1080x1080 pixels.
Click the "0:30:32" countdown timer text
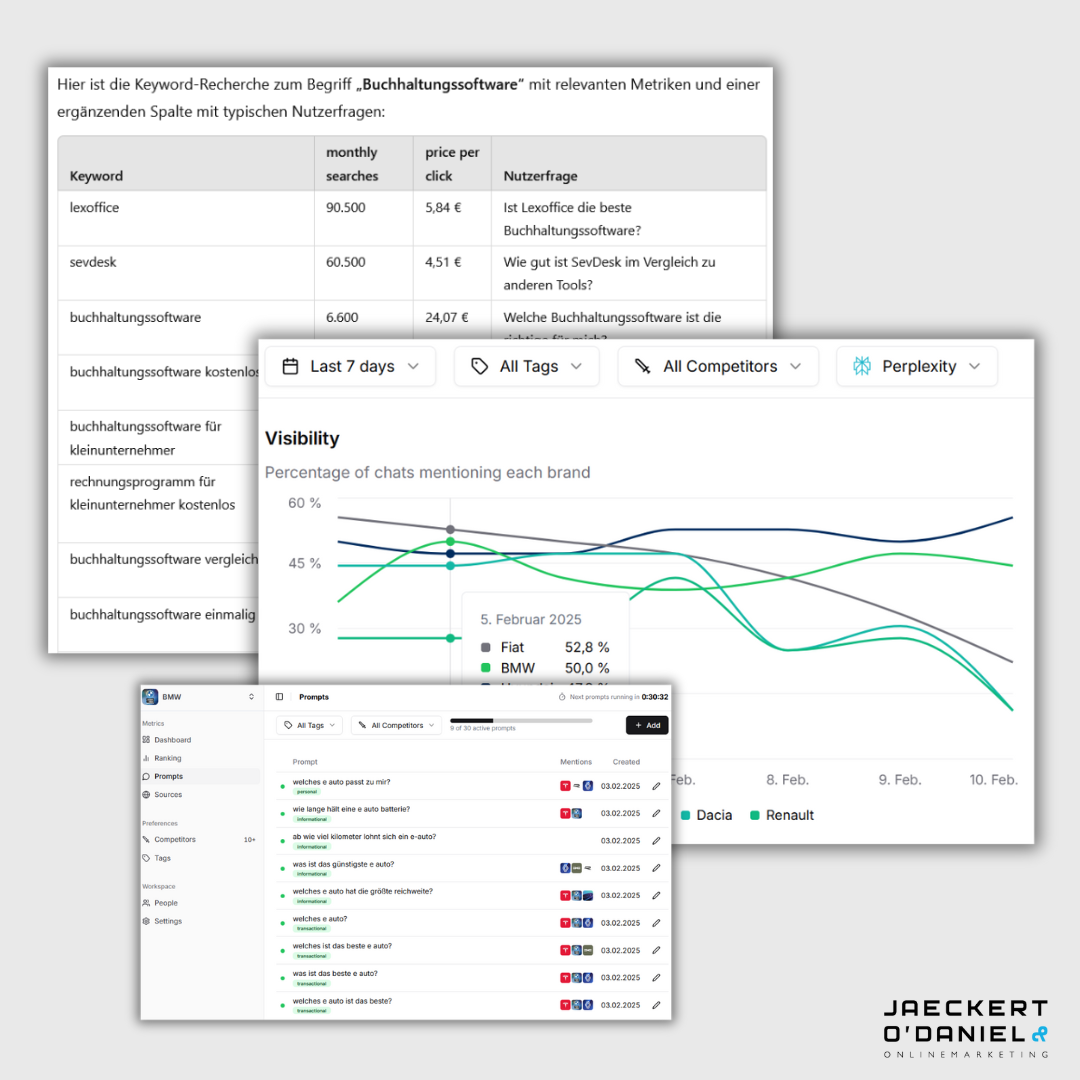[x=655, y=697]
